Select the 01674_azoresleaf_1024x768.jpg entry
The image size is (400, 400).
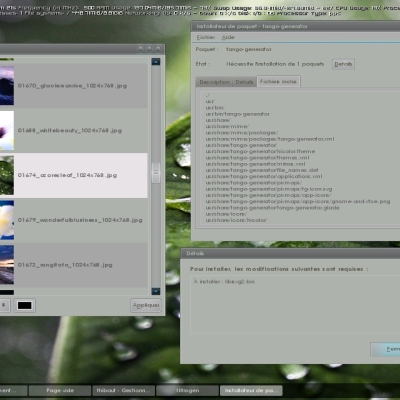73,175
